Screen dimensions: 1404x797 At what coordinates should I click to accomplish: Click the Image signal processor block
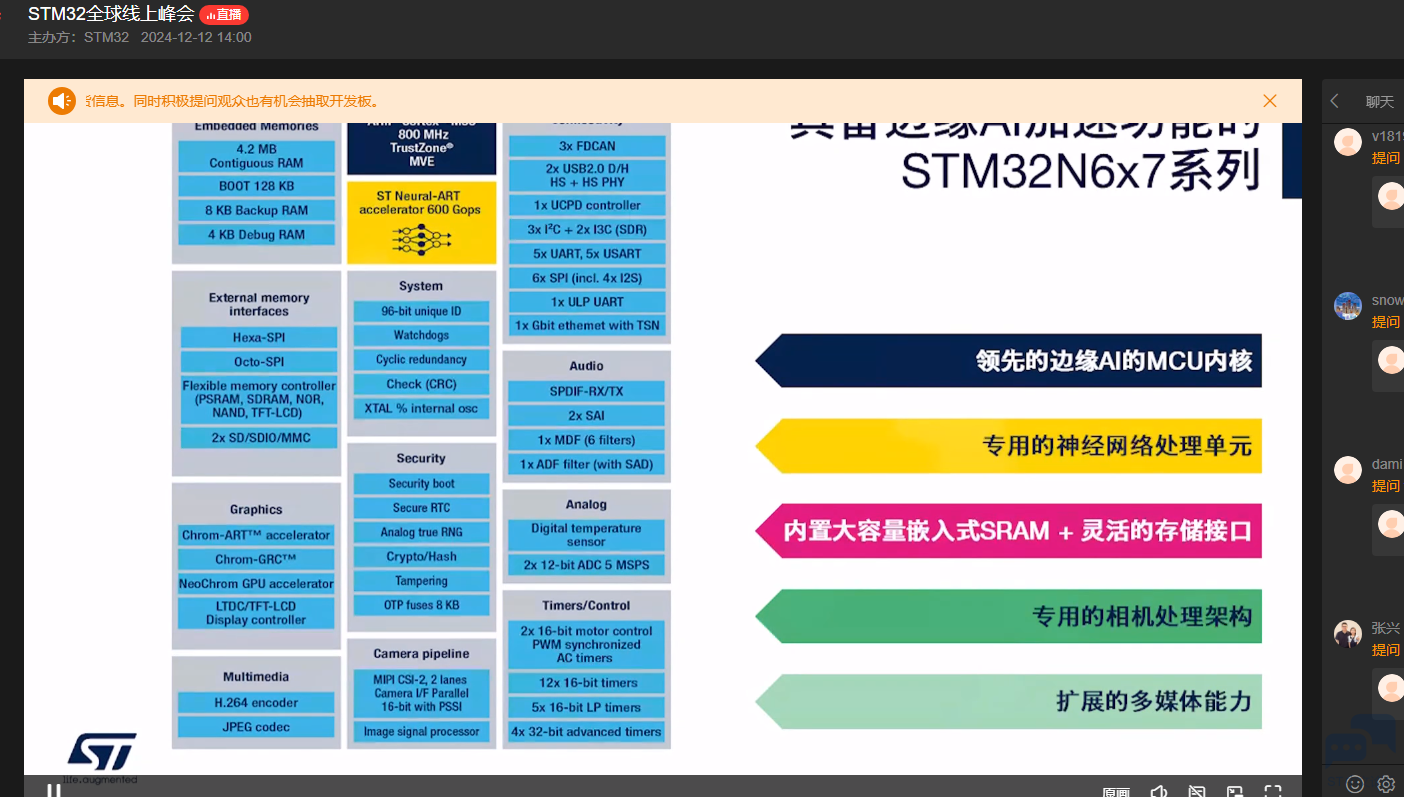coord(421,732)
